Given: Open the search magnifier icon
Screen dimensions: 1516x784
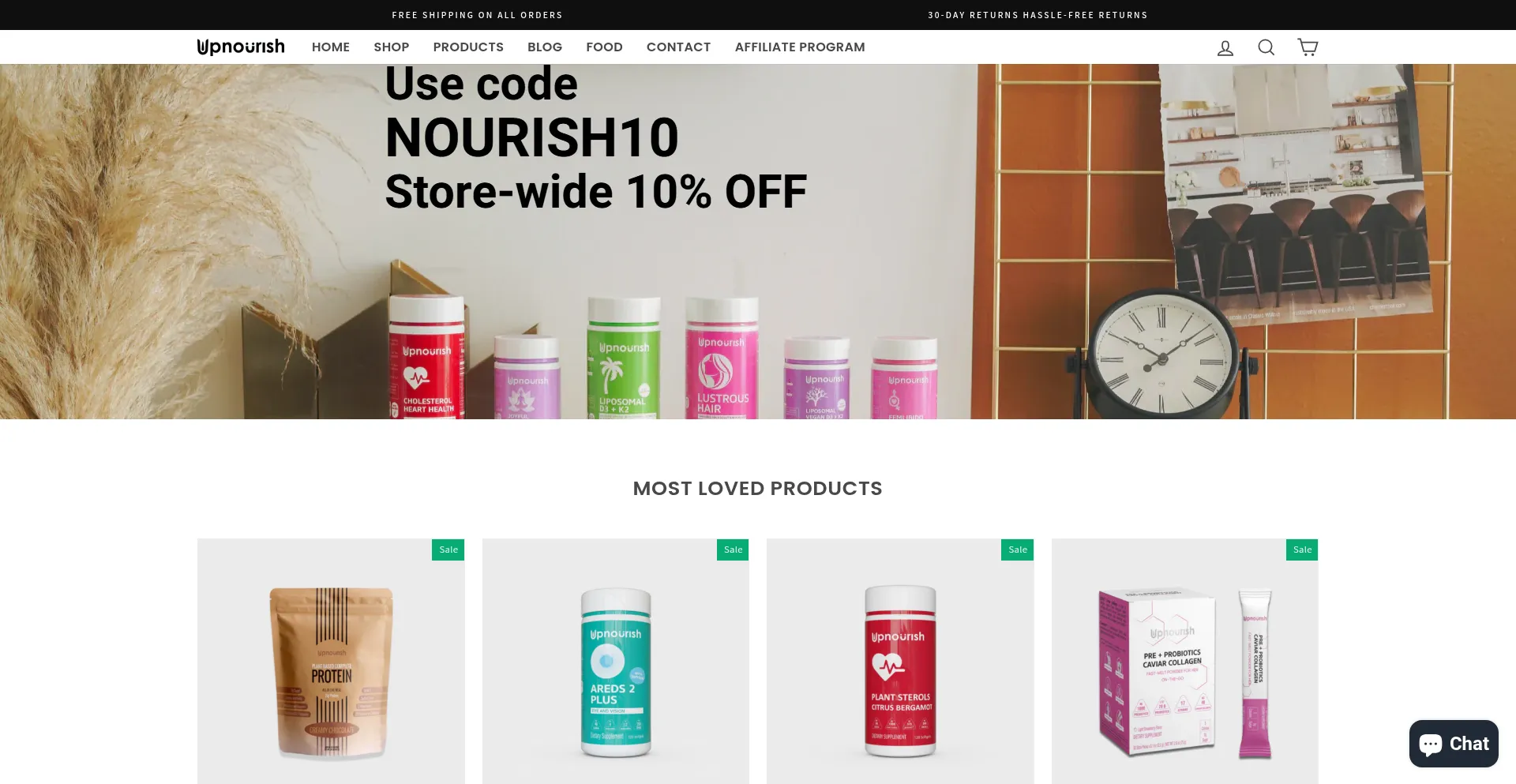Looking at the screenshot, I should [1266, 47].
